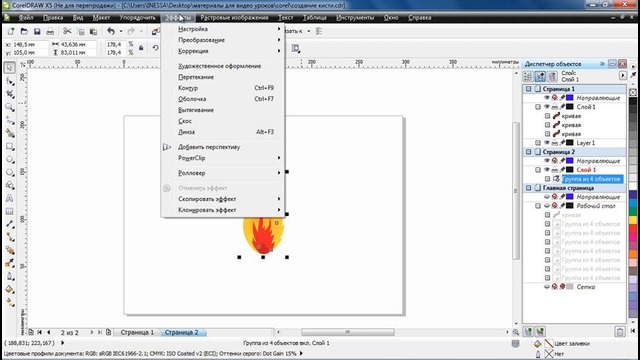Select the Zoom tool magnifier
This screenshot has width=640, height=360.
coord(10,107)
